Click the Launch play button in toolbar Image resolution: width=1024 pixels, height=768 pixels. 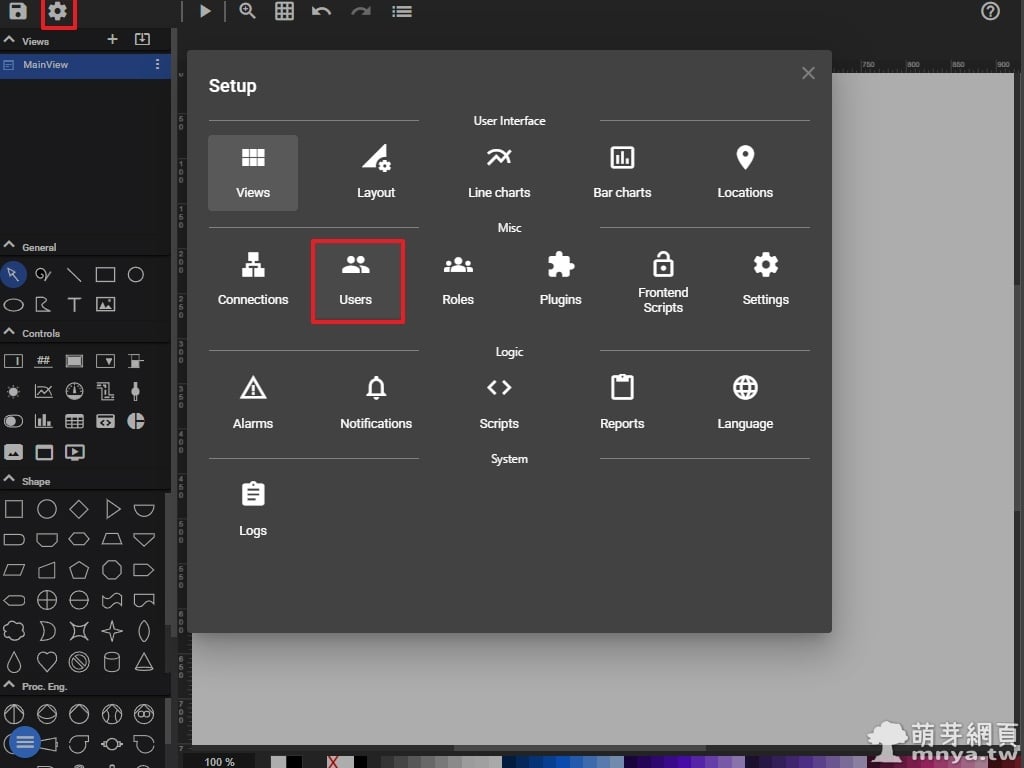click(x=205, y=12)
